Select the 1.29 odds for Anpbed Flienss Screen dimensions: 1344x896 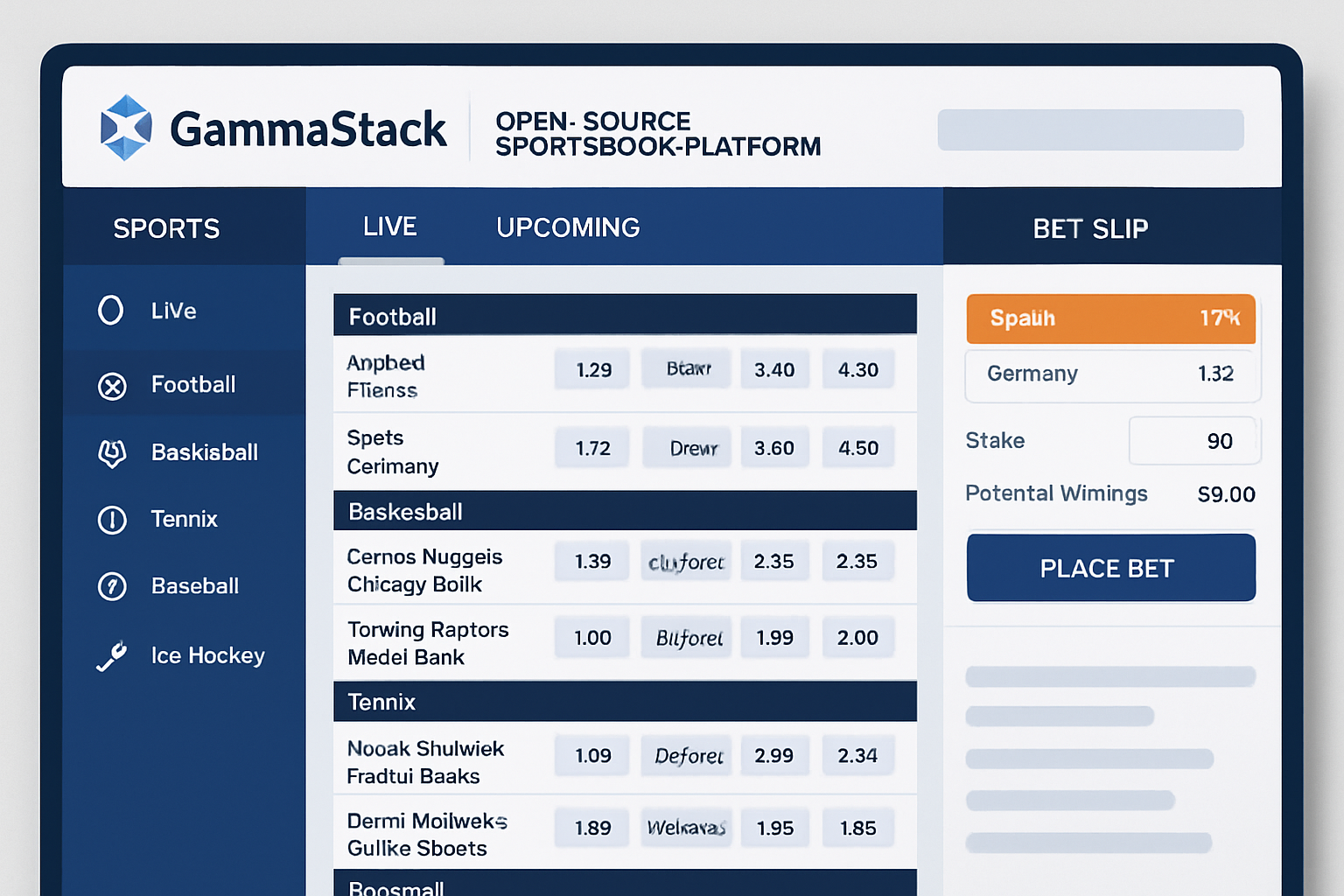(593, 370)
